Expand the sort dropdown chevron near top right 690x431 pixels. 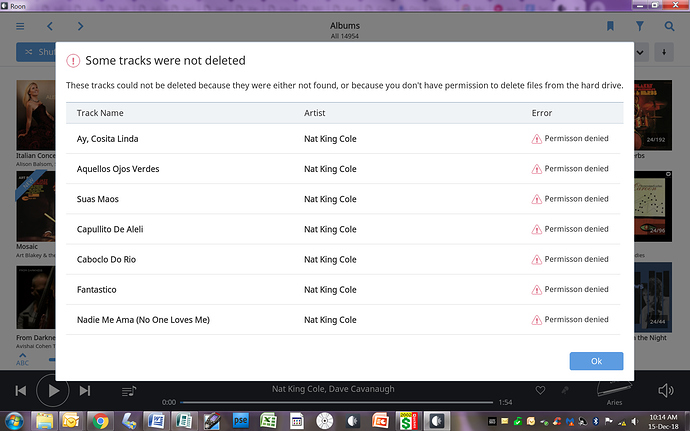[x=640, y=52]
